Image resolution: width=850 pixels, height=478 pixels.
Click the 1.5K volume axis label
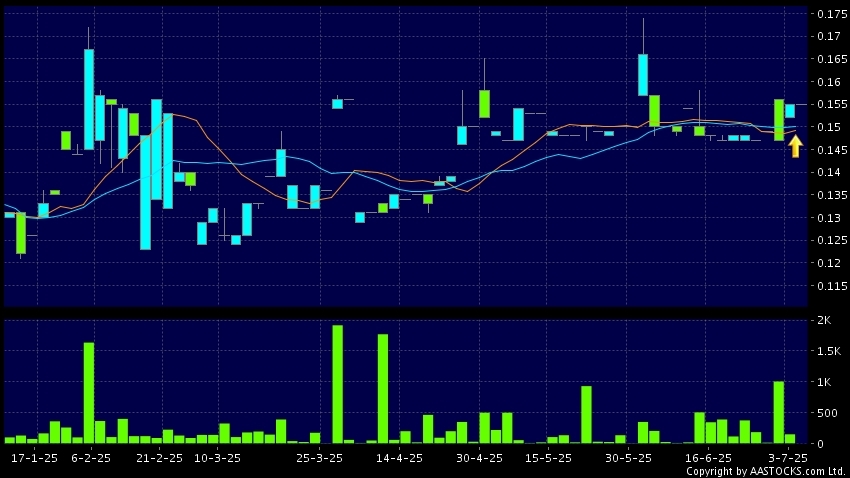pyautogui.click(x=829, y=351)
